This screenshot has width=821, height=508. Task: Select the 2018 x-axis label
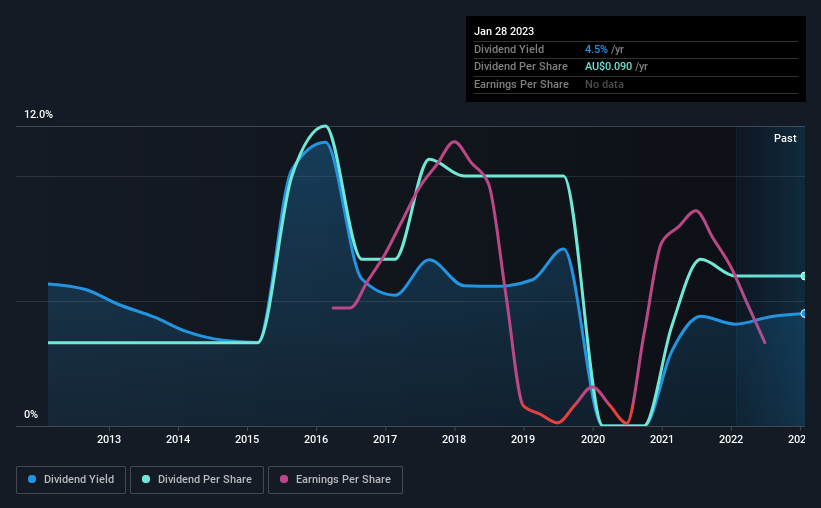(x=454, y=439)
